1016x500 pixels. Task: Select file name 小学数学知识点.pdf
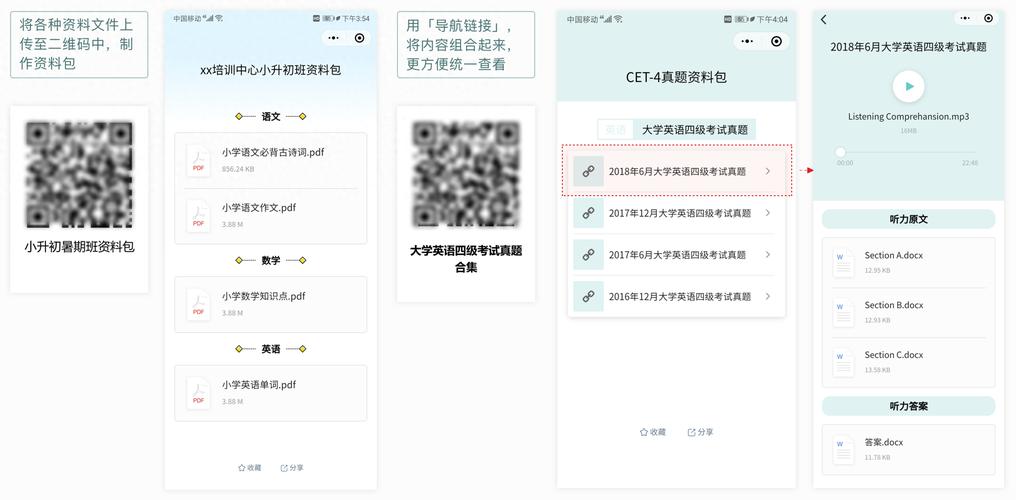click(x=263, y=297)
